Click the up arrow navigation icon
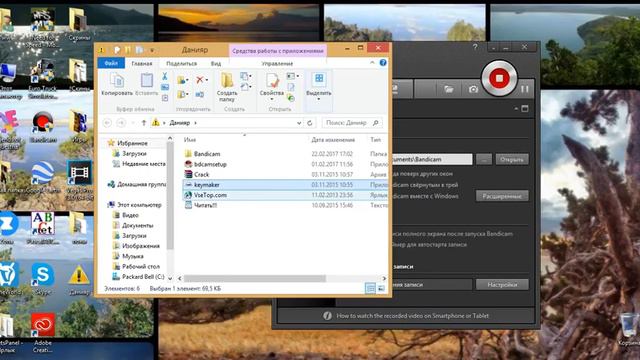The height and width of the screenshot is (360, 640). point(144,122)
